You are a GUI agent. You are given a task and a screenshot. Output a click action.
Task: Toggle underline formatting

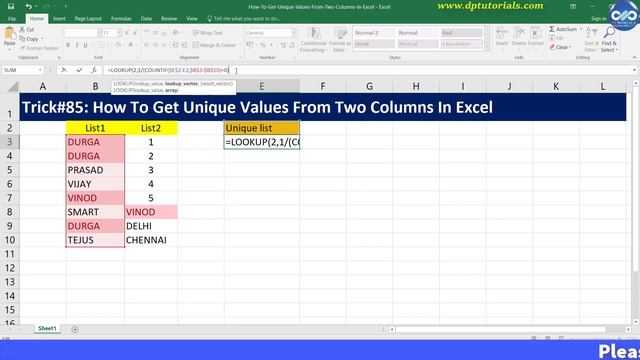(x=86, y=45)
